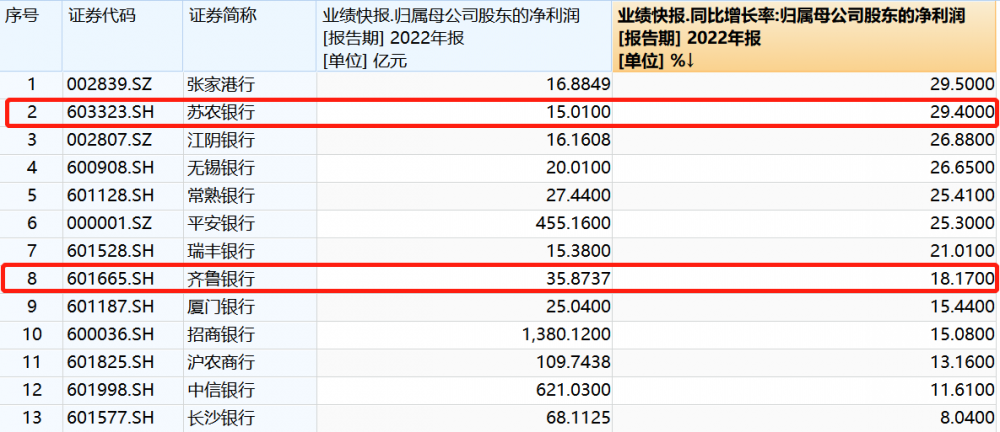Select code 600908.SH
The image size is (1000, 432).
pos(108,168)
